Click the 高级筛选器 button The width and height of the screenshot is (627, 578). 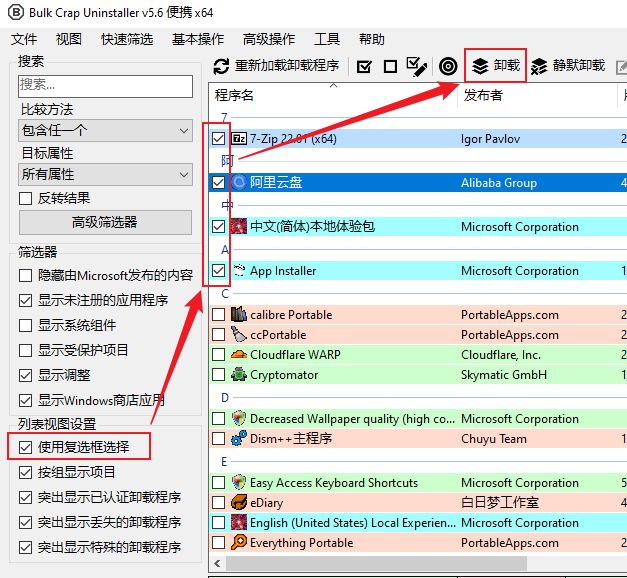(105, 222)
